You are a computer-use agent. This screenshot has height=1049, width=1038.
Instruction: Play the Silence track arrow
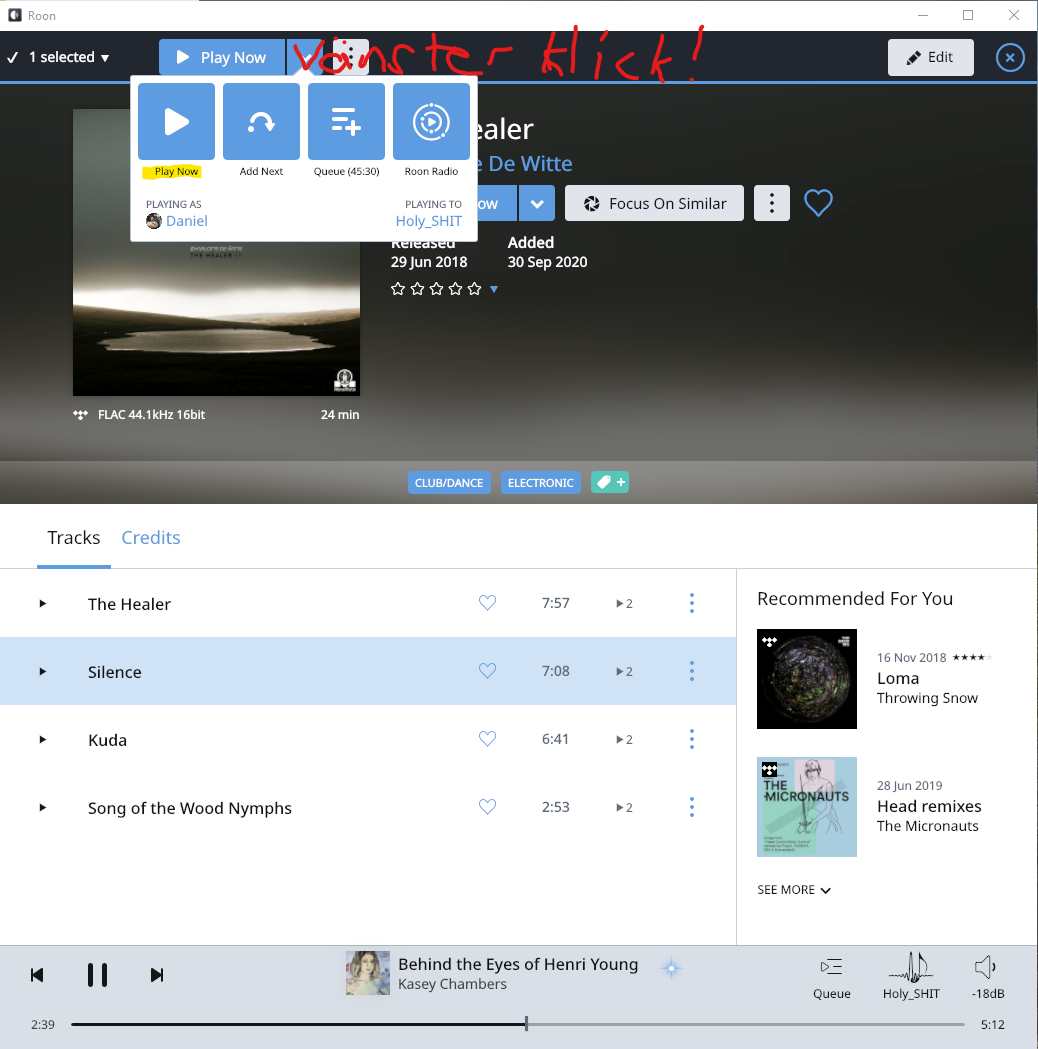point(43,672)
